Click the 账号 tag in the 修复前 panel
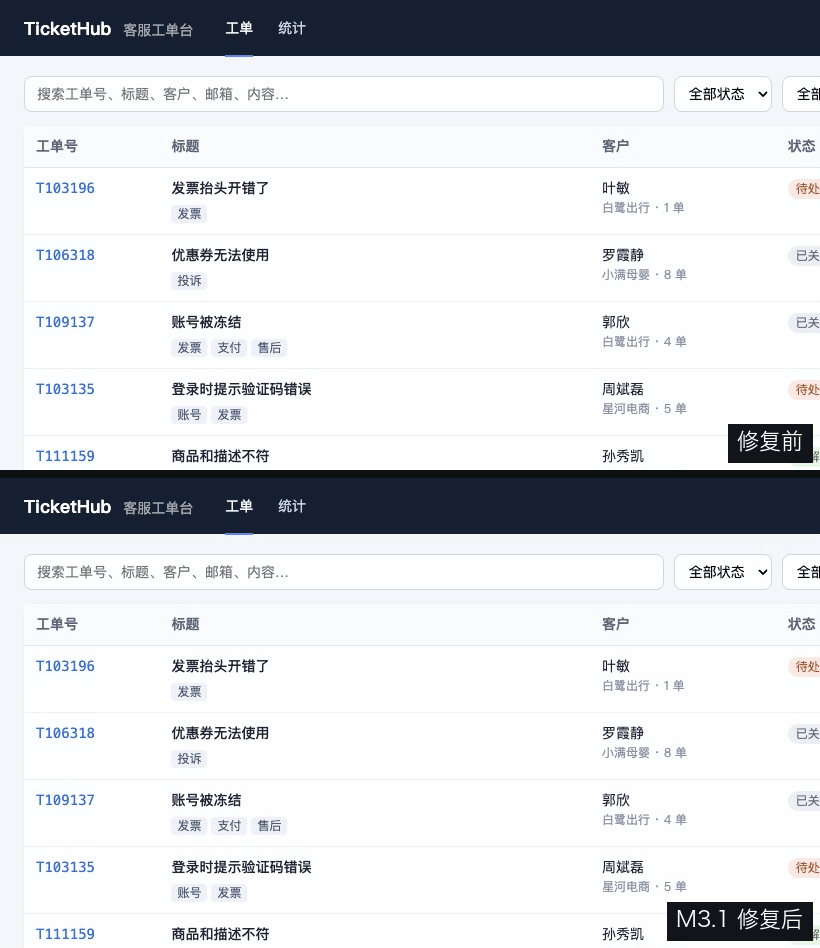 tap(189, 415)
